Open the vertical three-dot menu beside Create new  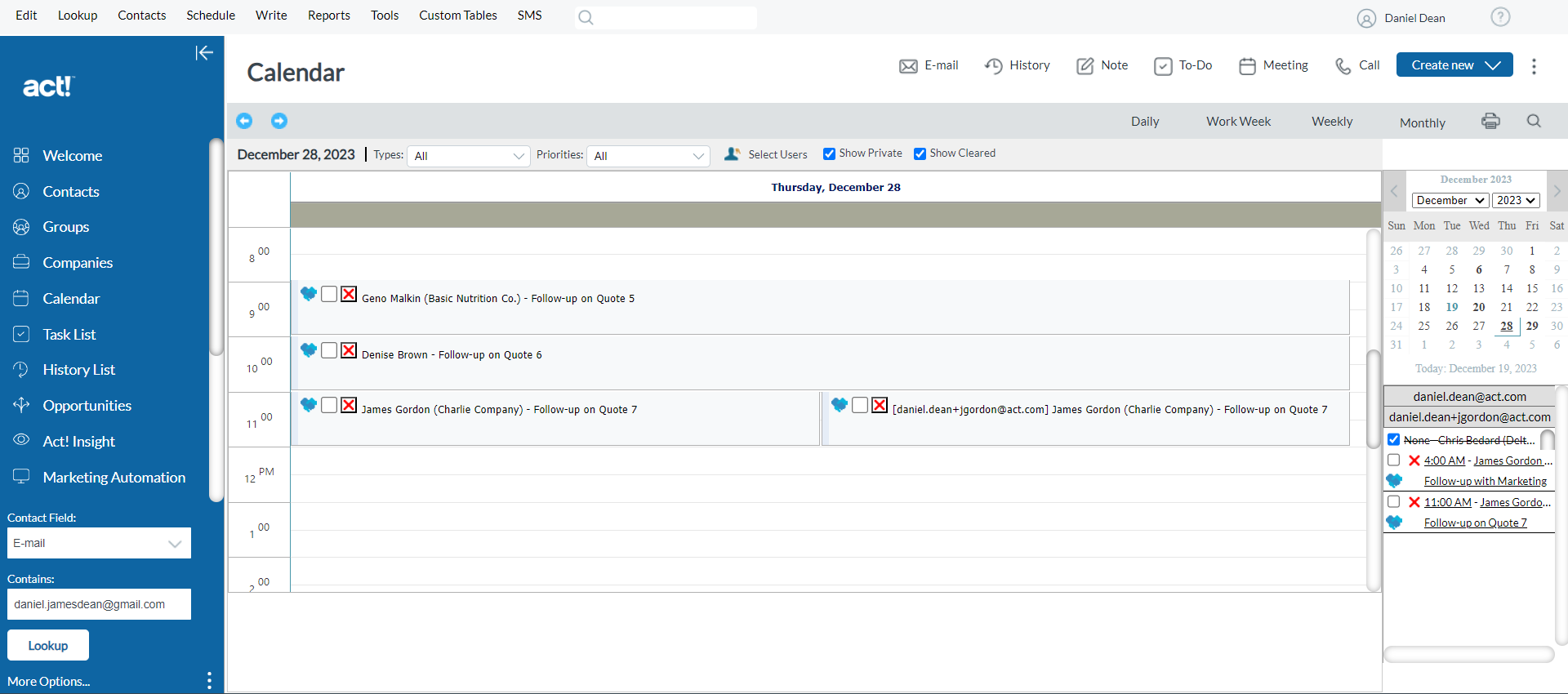[1534, 66]
